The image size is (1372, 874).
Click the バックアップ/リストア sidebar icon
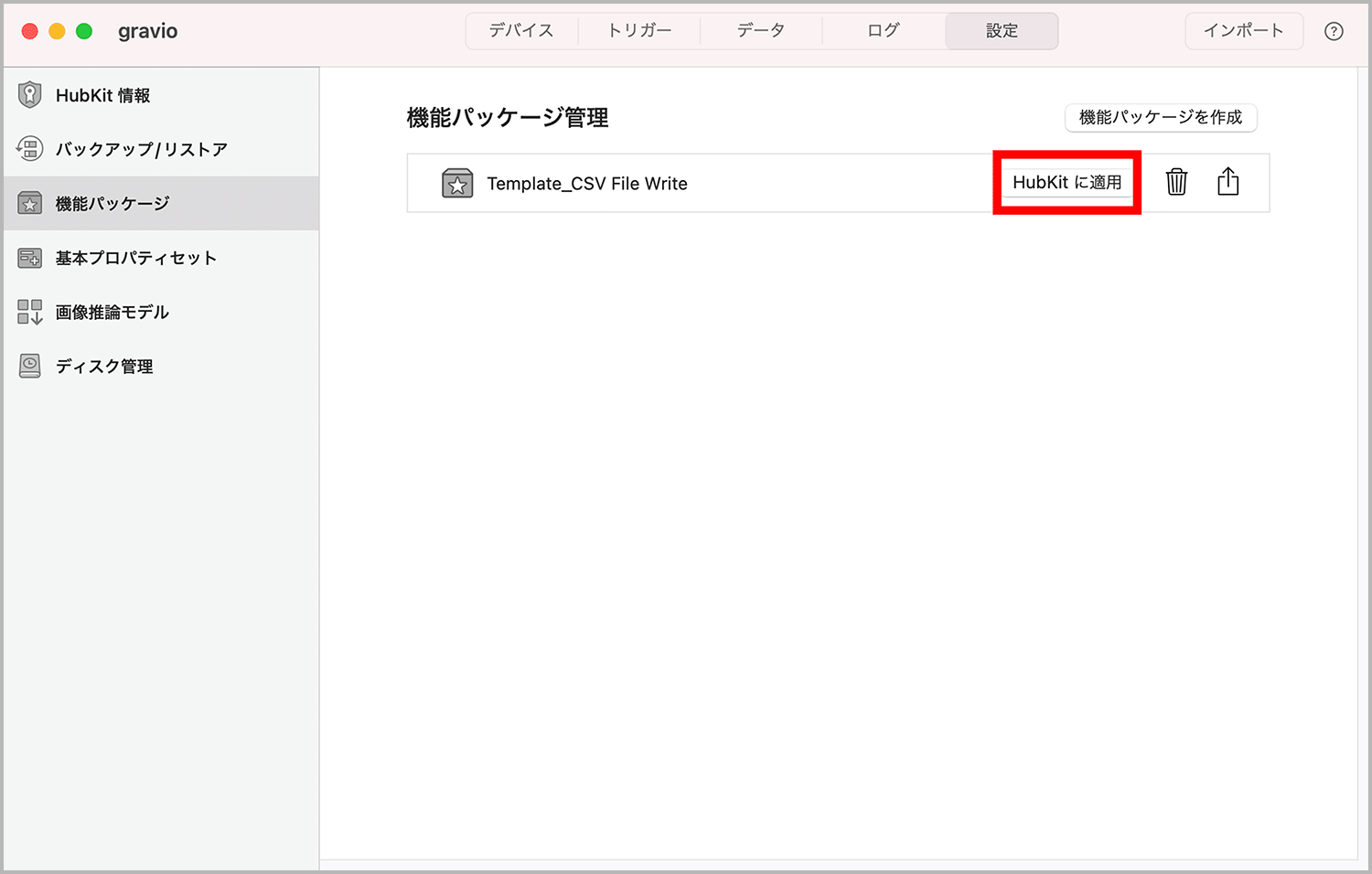pyautogui.click(x=29, y=148)
